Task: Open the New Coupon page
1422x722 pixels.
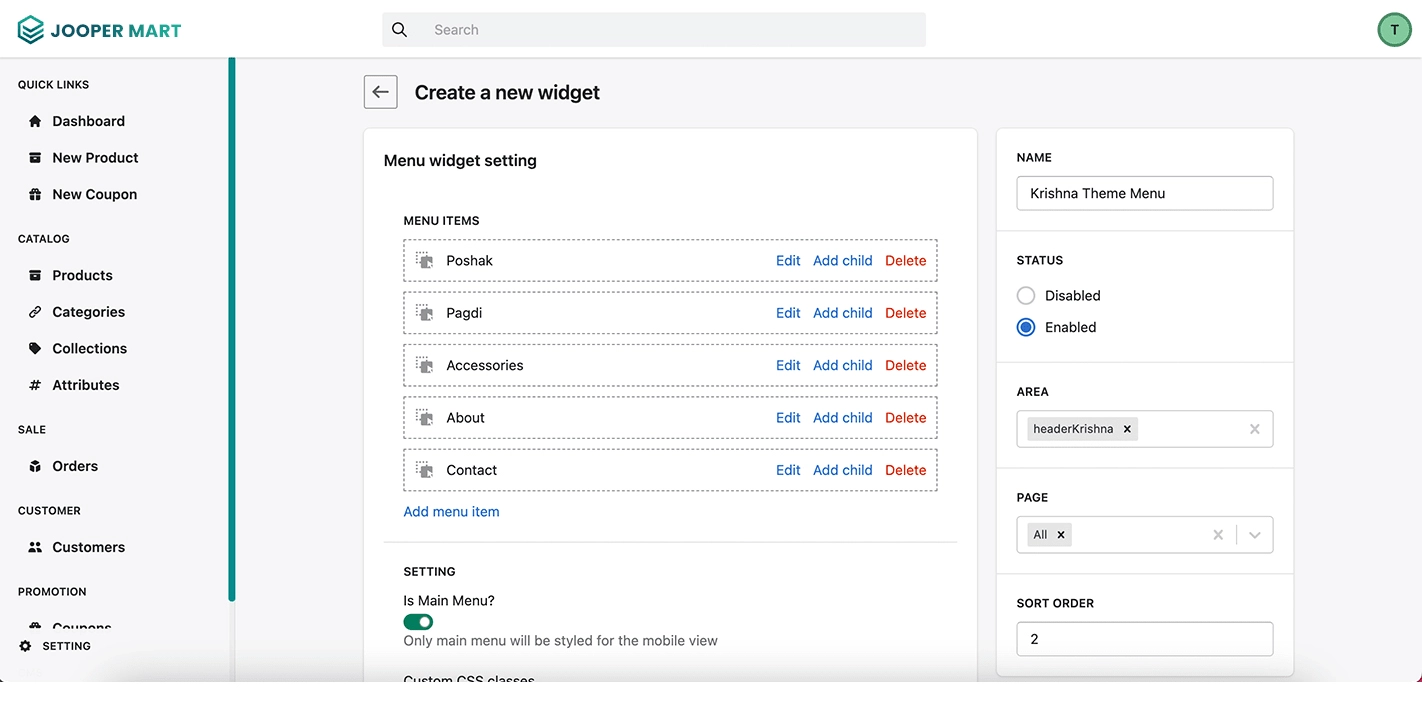Action: click(35, 194)
